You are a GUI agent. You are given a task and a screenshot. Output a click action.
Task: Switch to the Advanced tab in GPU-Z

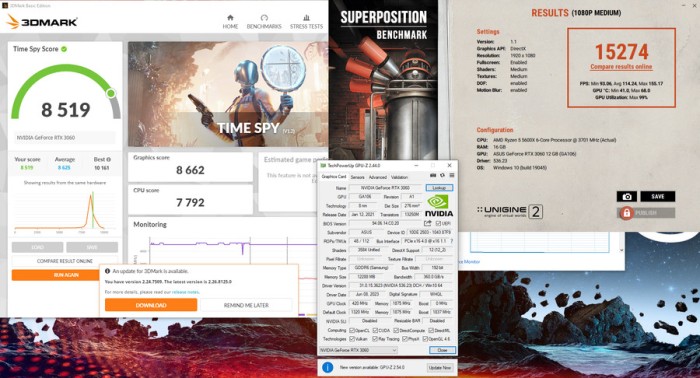[378, 177]
